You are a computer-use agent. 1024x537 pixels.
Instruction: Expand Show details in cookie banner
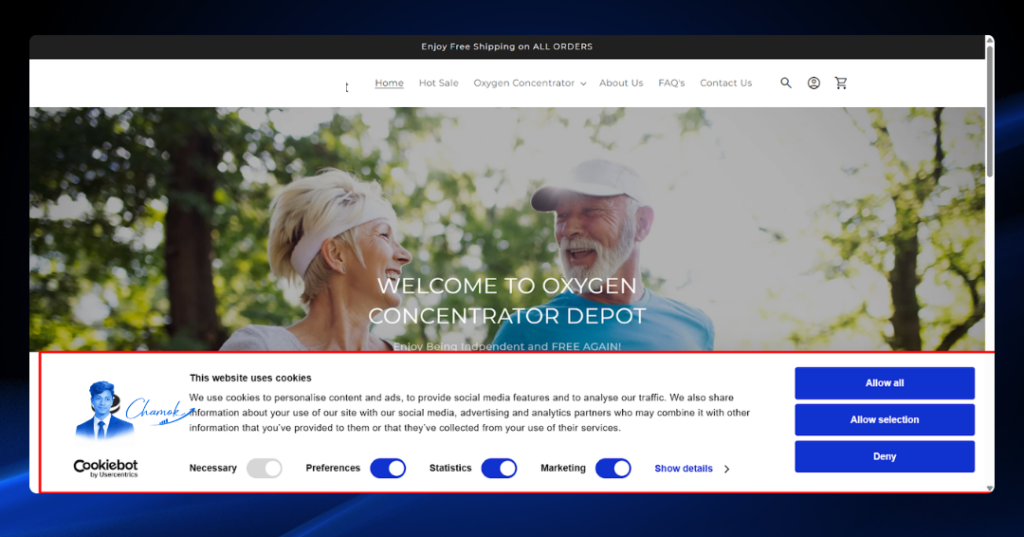point(683,468)
